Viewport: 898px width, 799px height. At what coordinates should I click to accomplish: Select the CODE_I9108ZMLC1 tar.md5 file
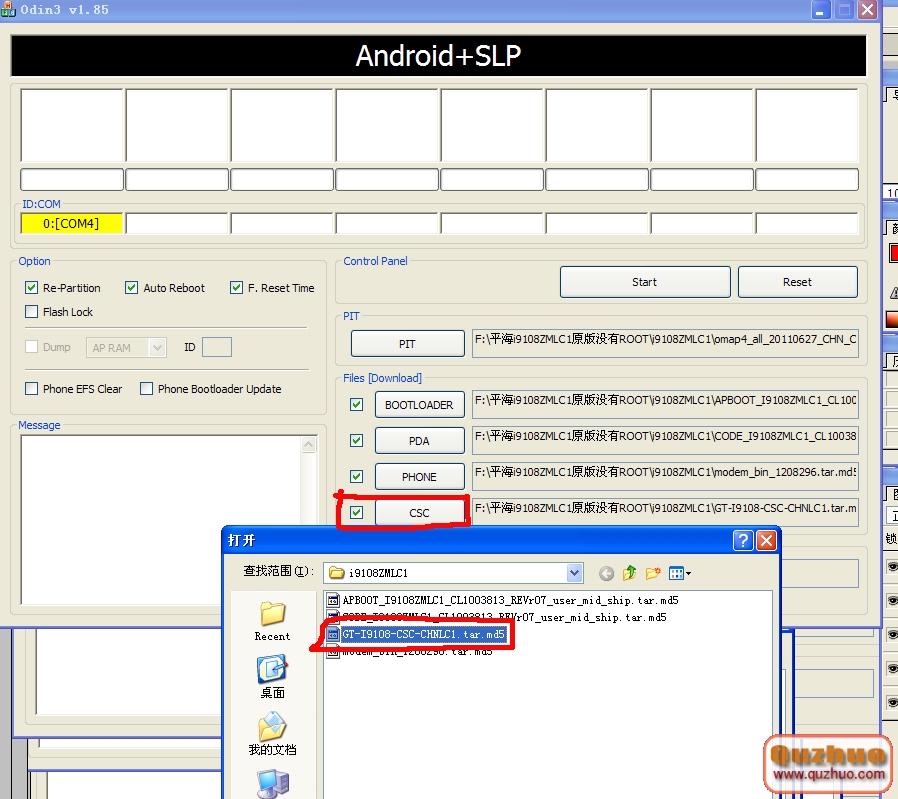497,617
